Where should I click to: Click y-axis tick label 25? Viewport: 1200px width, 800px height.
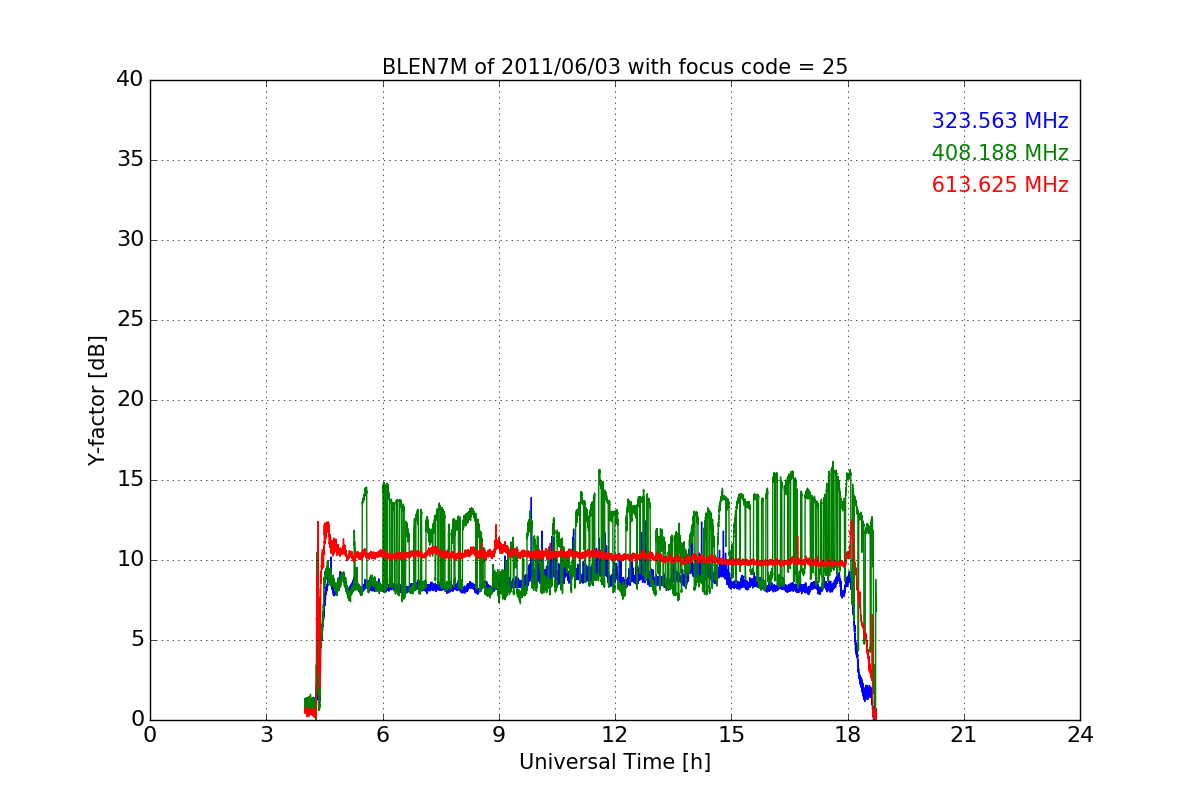130,320
